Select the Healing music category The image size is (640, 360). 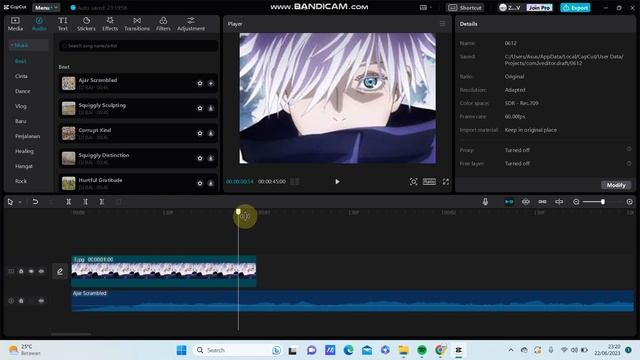pos(24,151)
